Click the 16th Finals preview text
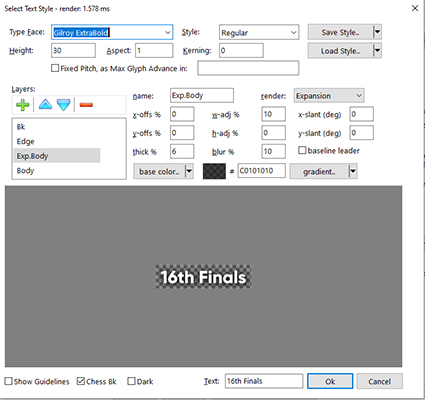The image size is (425, 400). click(203, 277)
